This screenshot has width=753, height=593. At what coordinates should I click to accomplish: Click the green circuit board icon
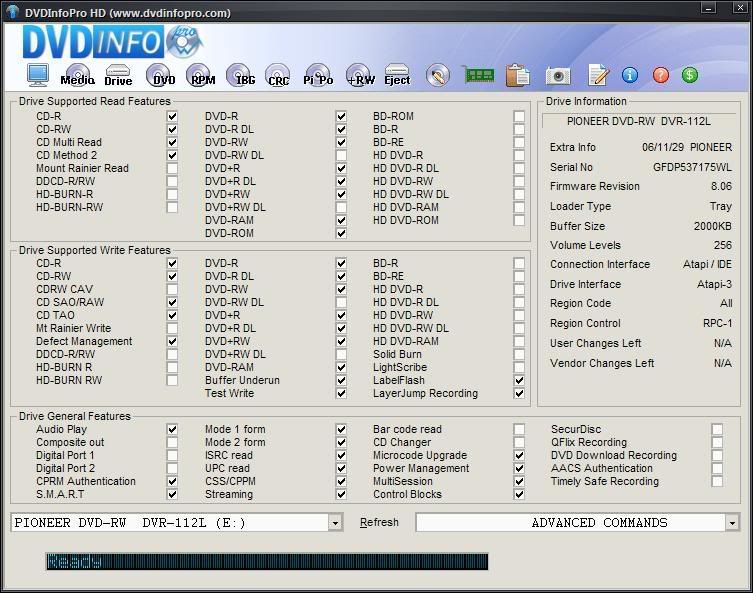[480, 75]
